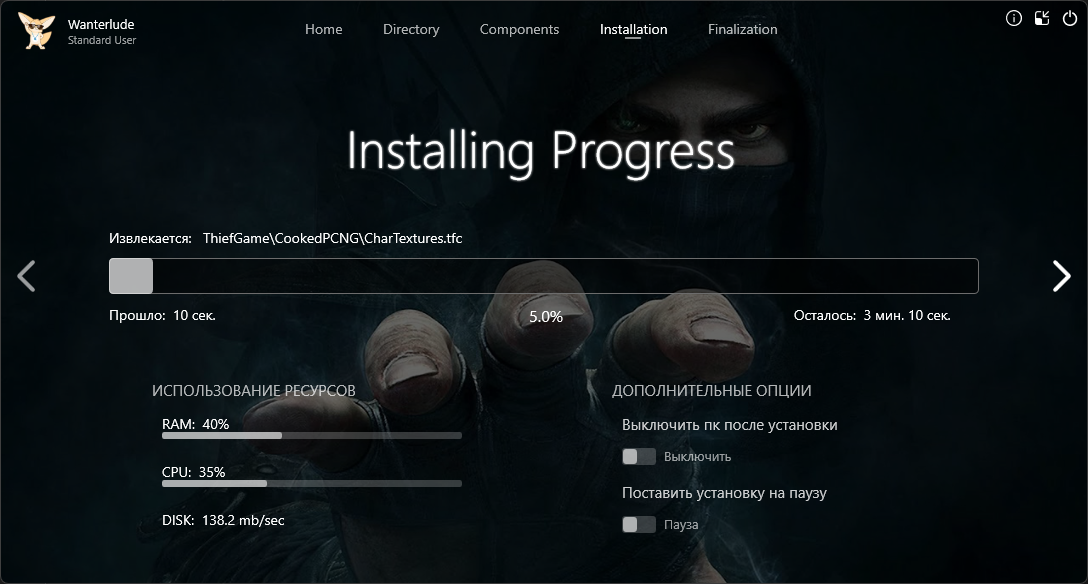
Task: Click the CPU usage bar
Action: tap(311, 484)
